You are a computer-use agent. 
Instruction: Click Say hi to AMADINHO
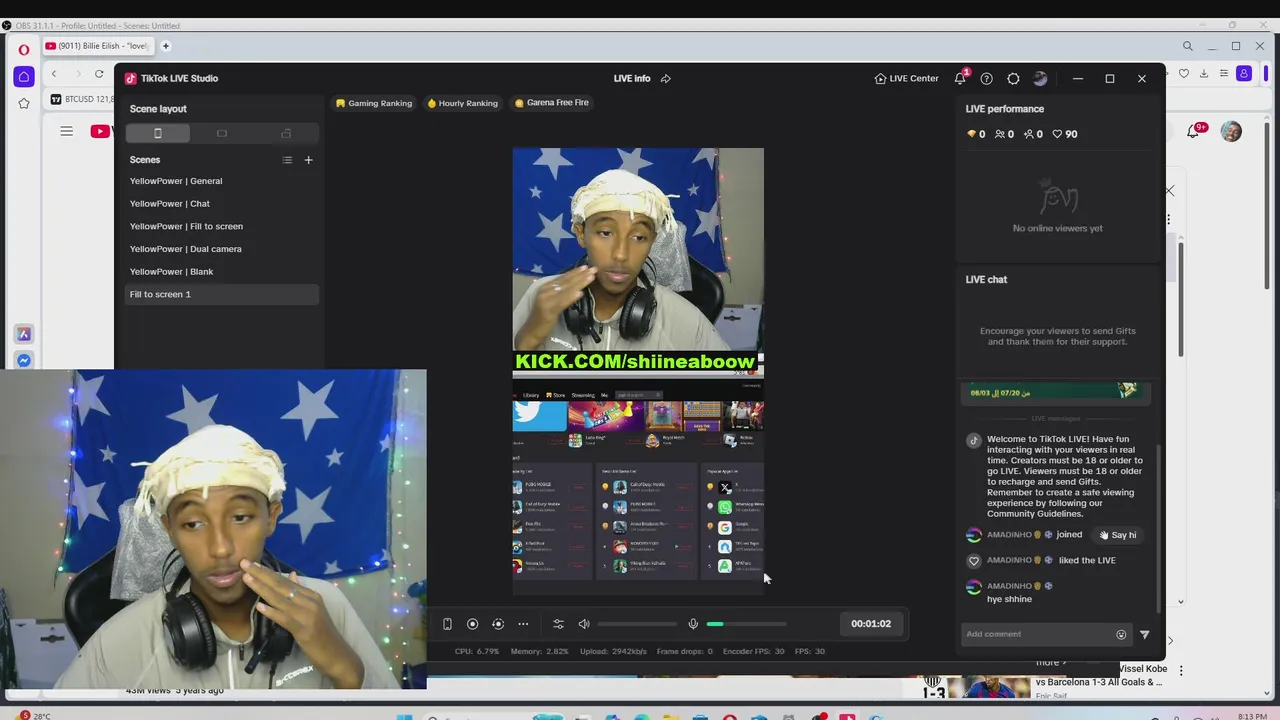click(1117, 535)
